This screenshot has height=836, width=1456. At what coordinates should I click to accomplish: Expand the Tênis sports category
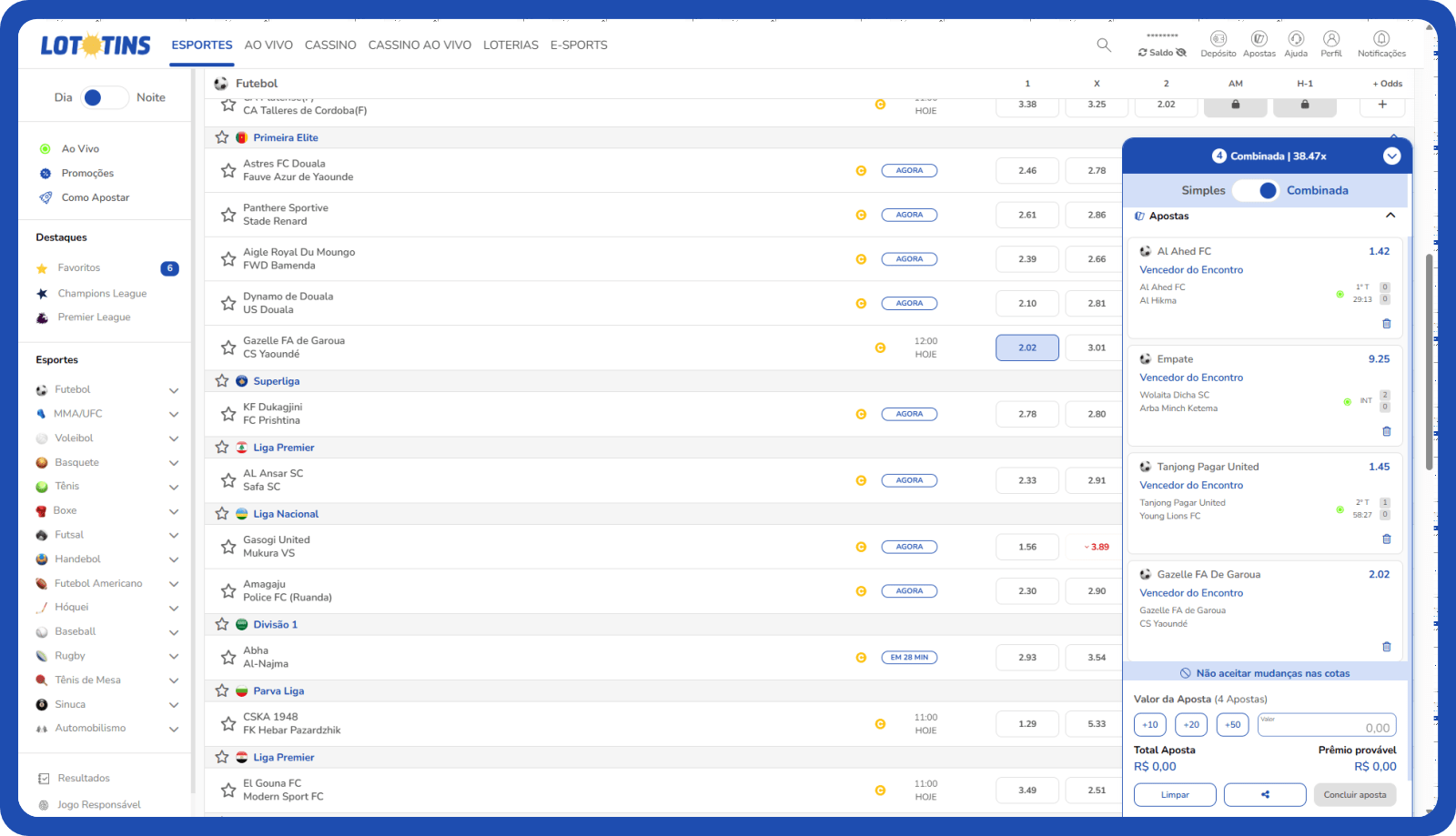pos(174,487)
